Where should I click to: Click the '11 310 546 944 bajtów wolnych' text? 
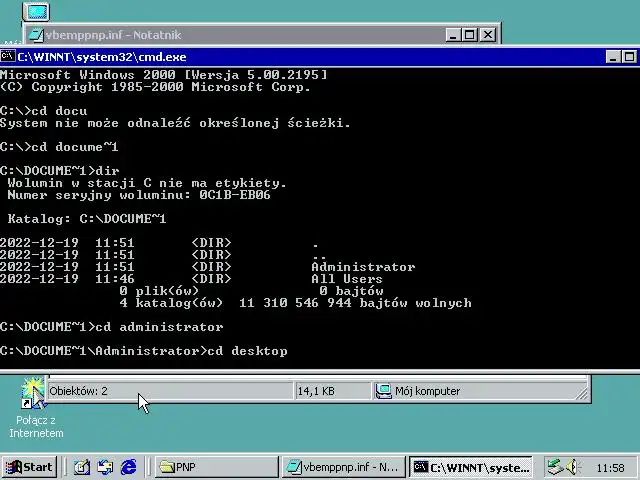(x=355, y=303)
